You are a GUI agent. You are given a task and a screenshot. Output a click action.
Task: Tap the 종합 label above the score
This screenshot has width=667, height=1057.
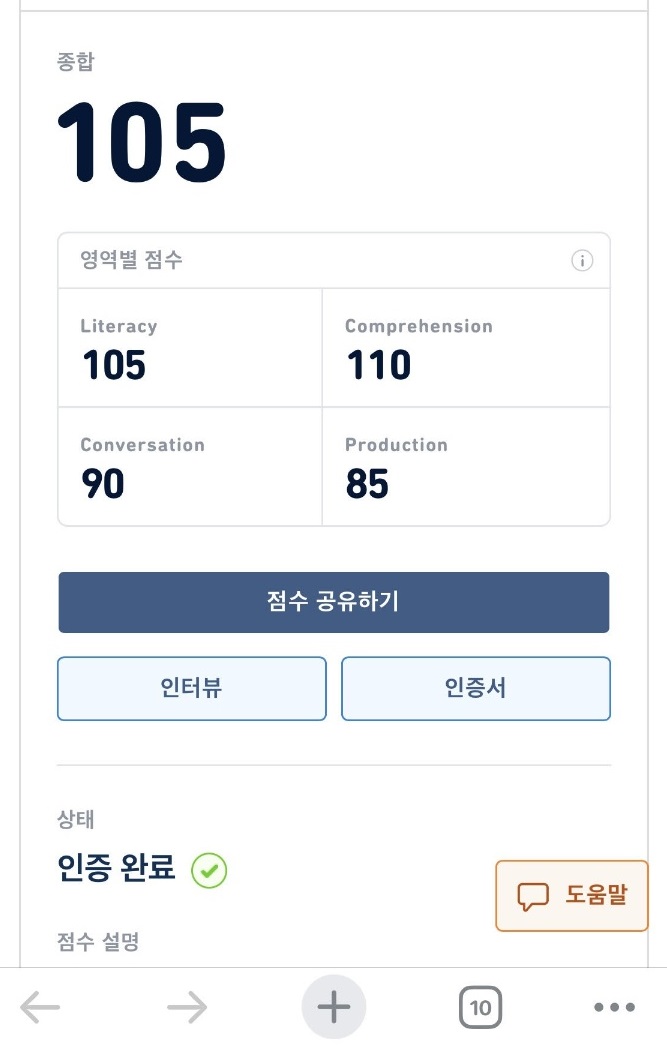(x=76, y=62)
